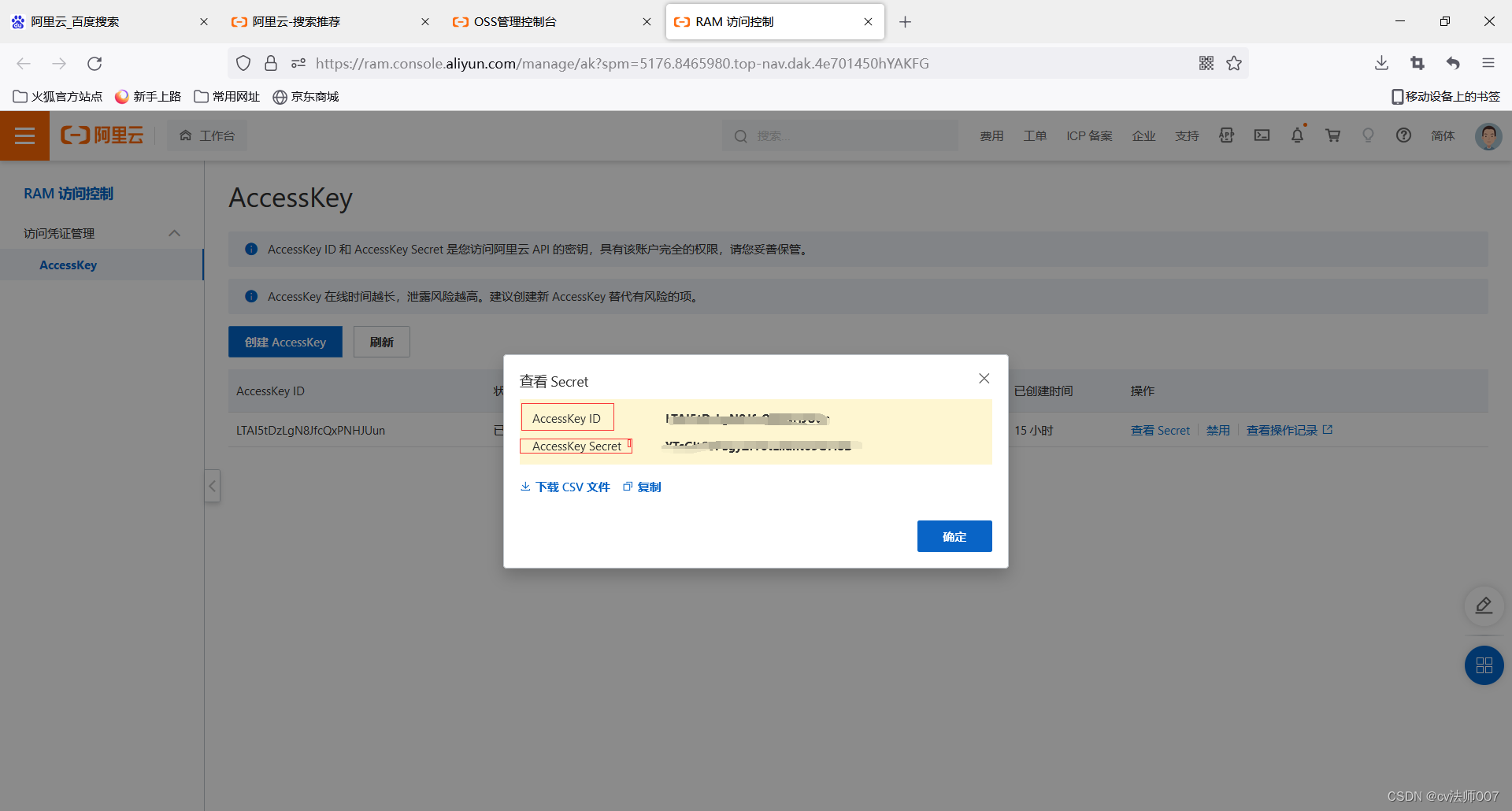Open the 费用 menu
This screenshot has height=811, width=1512.
[991, 136]
